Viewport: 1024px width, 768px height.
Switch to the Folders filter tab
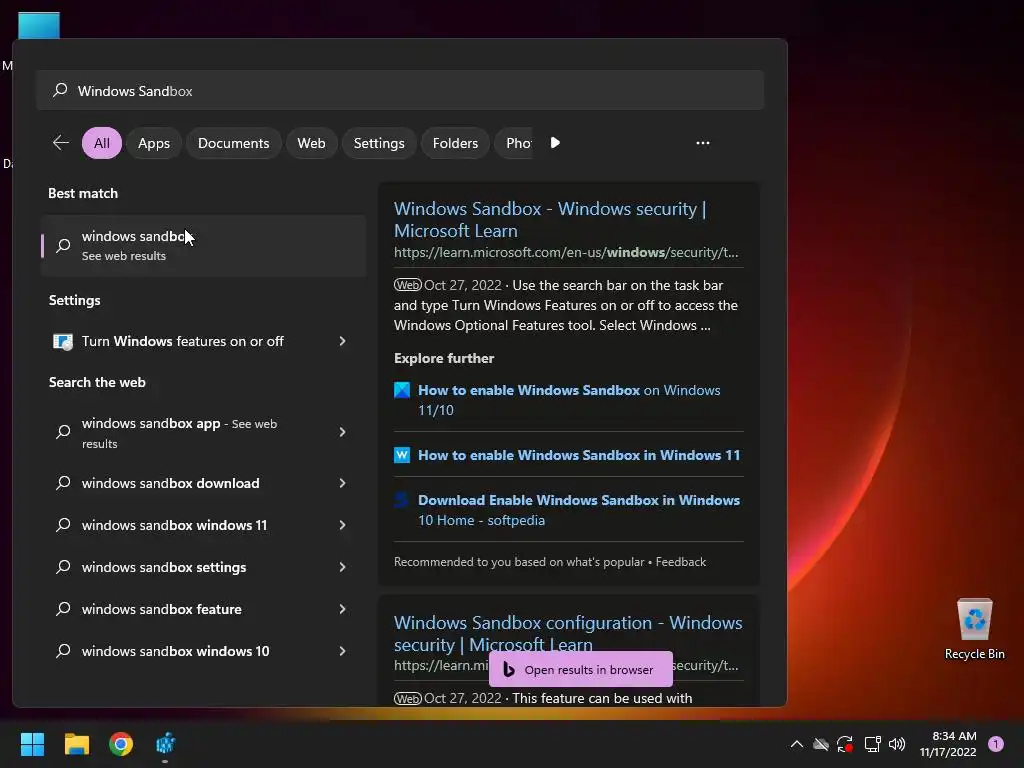click(x=455, y=143)
